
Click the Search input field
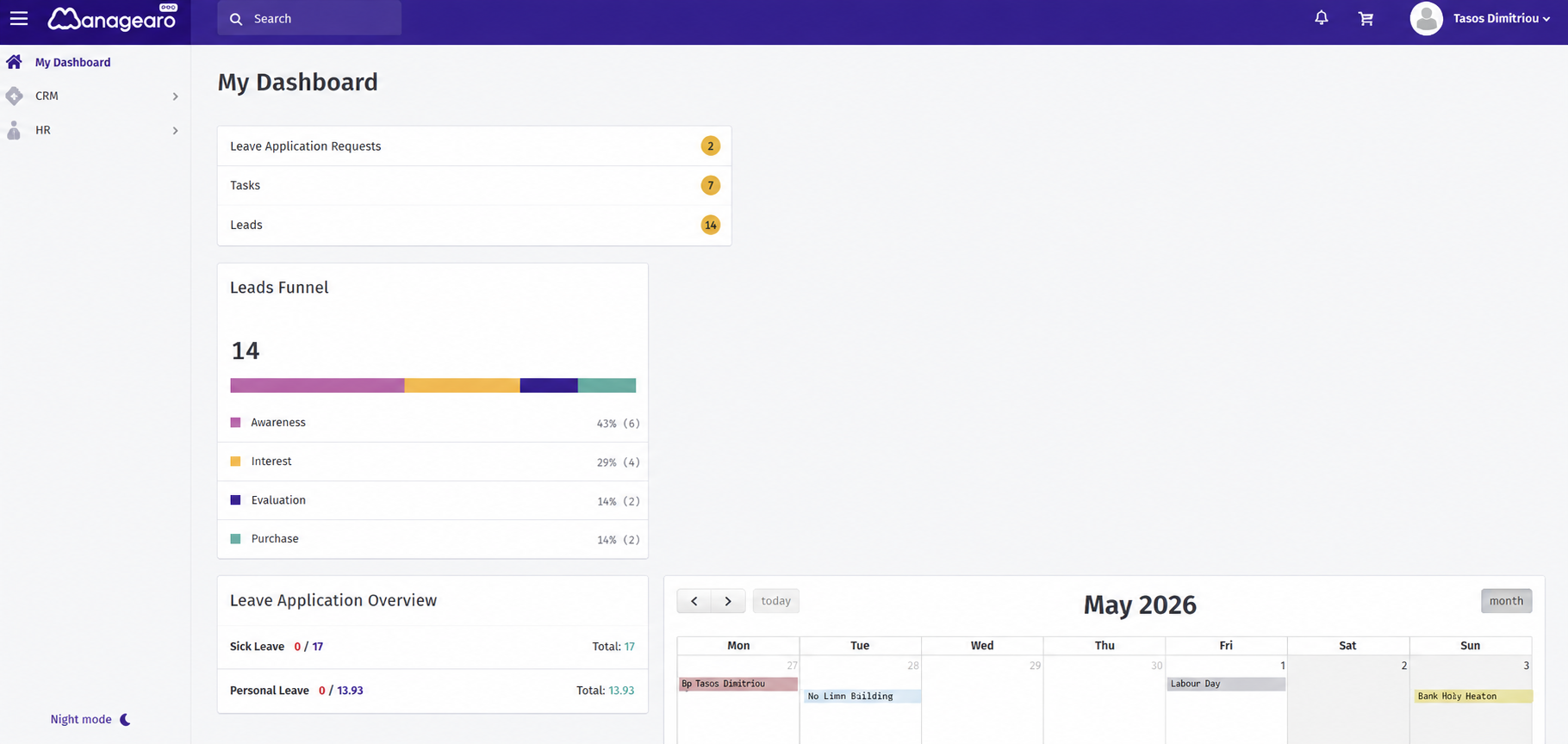coord(309,18)
